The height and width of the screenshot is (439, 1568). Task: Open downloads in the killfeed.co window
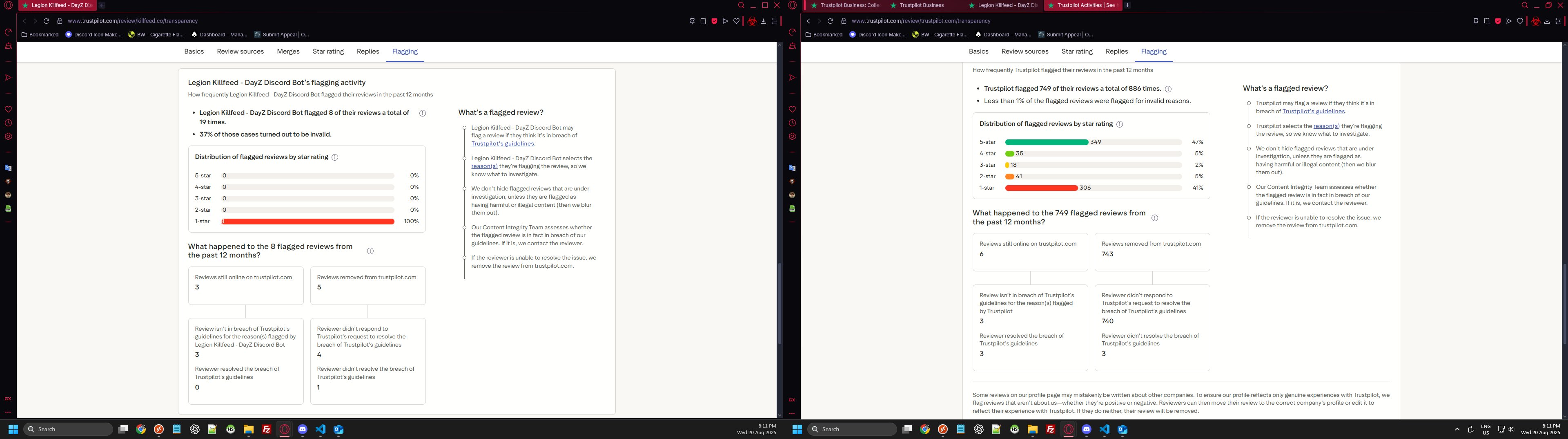click(x=763, y=21)
